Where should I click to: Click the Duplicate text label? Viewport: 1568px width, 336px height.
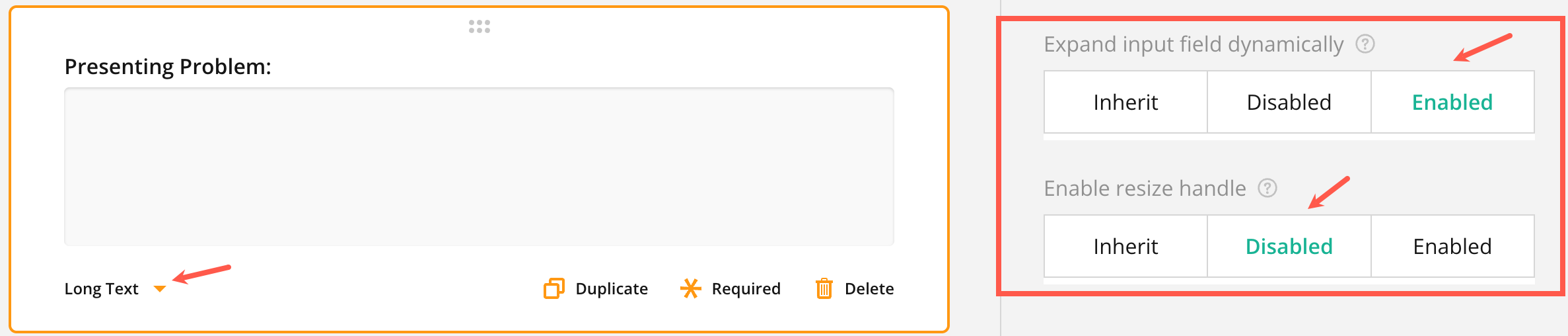612,289
